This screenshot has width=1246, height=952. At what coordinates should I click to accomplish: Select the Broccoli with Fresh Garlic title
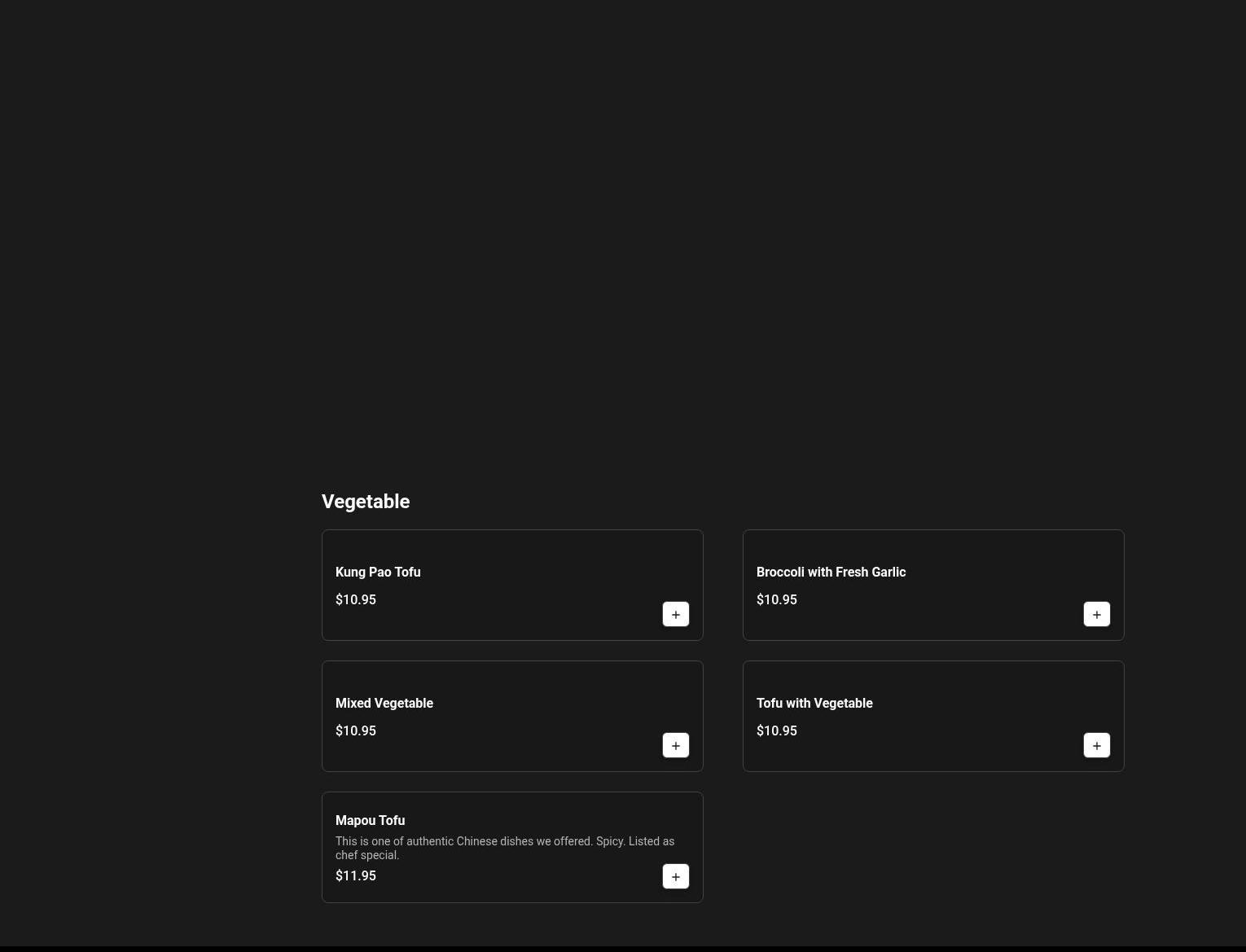tap(831, 572)
